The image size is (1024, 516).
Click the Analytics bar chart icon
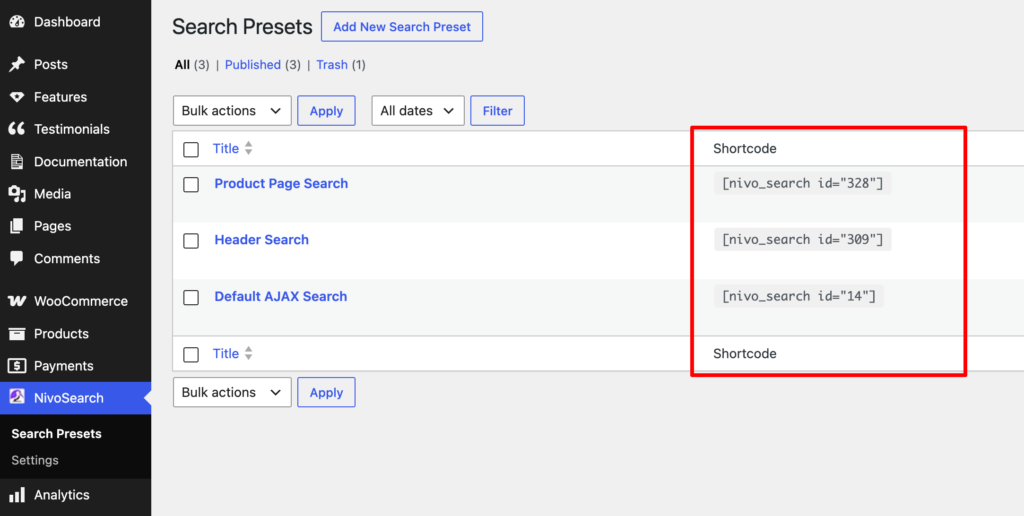coord(17,494)
